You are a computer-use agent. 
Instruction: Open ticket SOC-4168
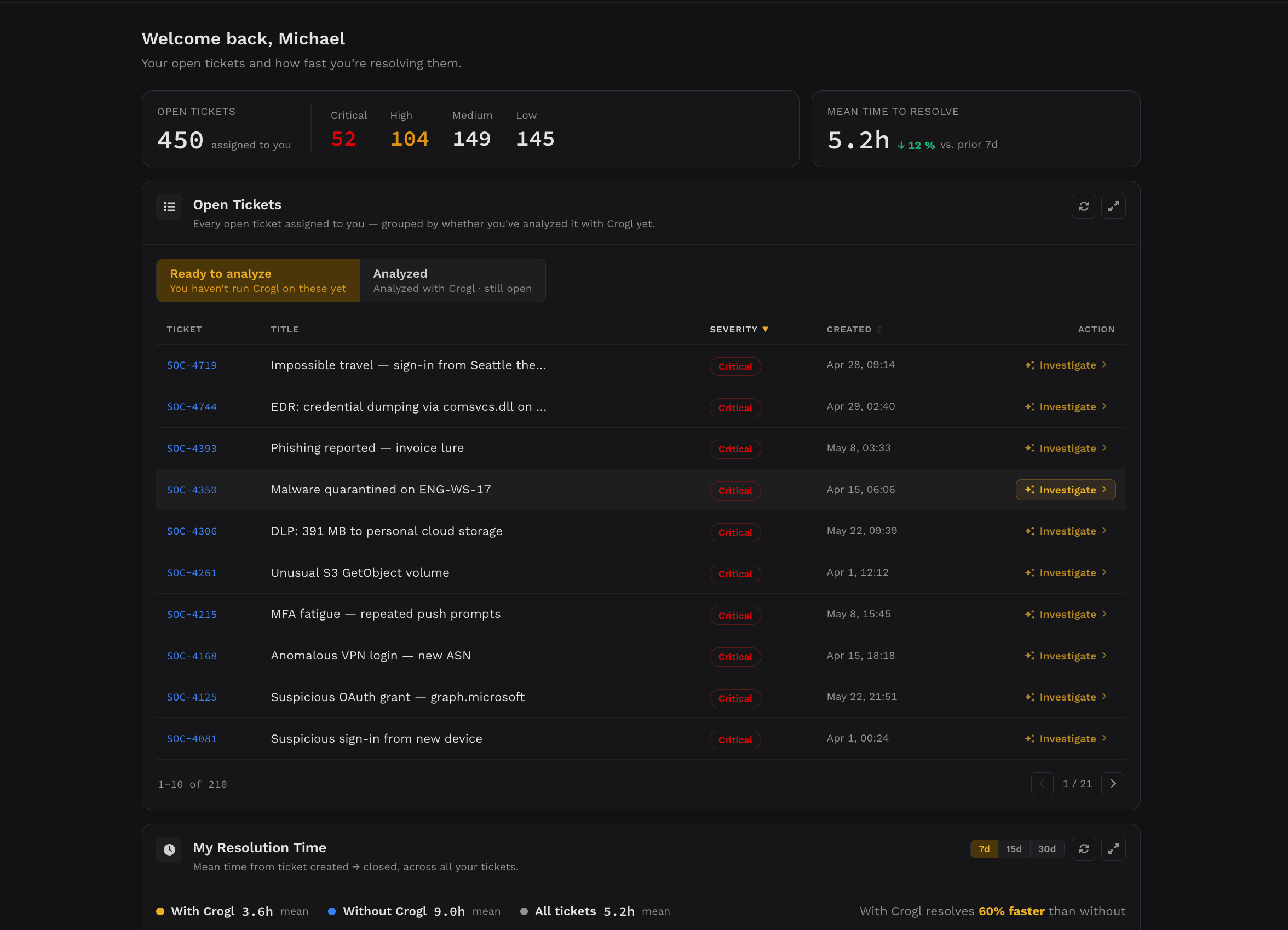pyautogui.click(x=192, y=656)
